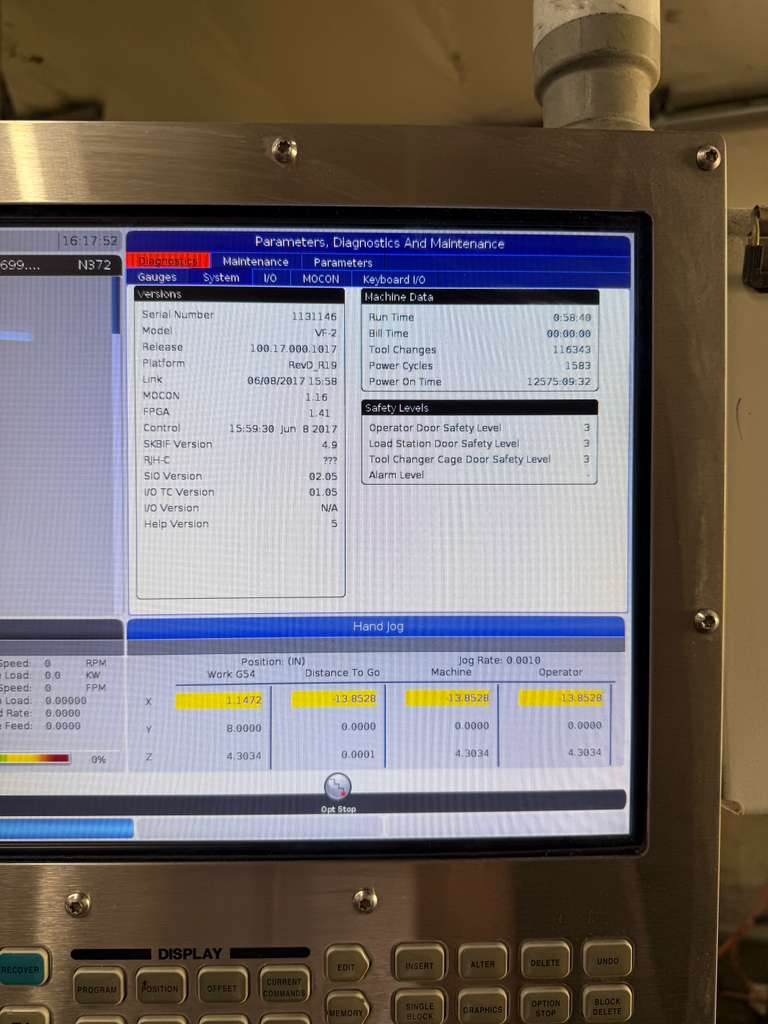The image size is (768, 1024).
Task: Click the EDIT mode key
Action: [x=347, y=965]
